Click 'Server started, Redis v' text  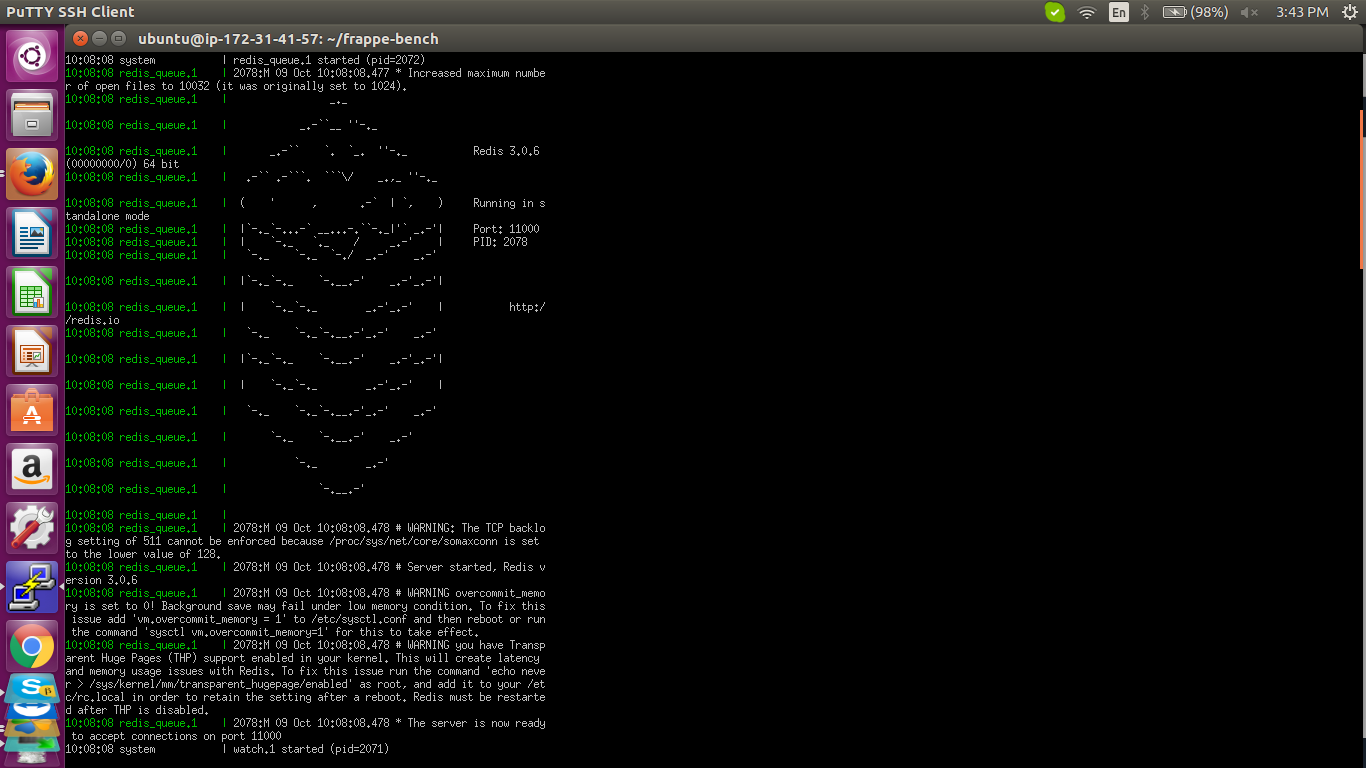point(476,567)
